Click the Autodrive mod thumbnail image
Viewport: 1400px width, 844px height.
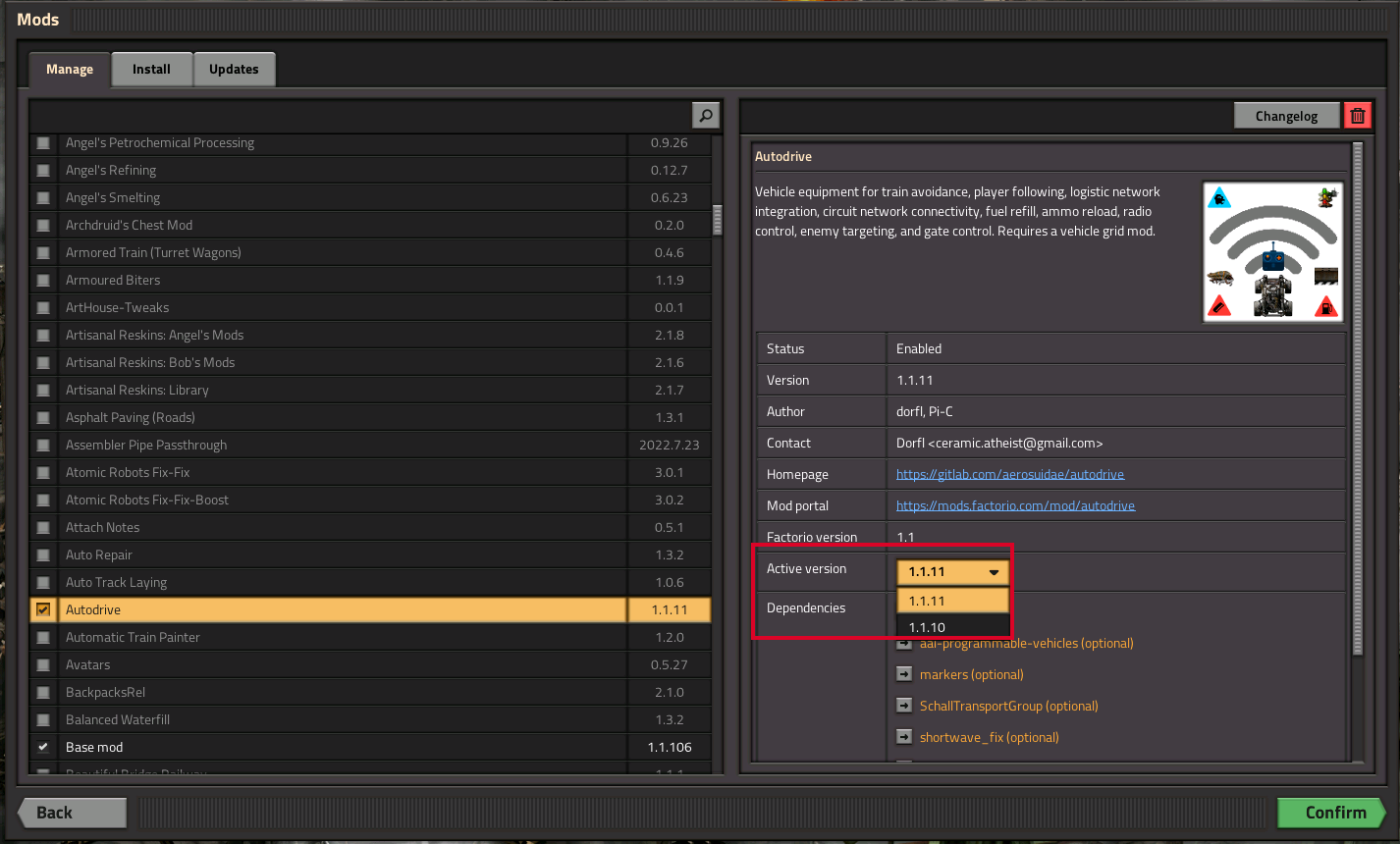[x=1273, y=252]
